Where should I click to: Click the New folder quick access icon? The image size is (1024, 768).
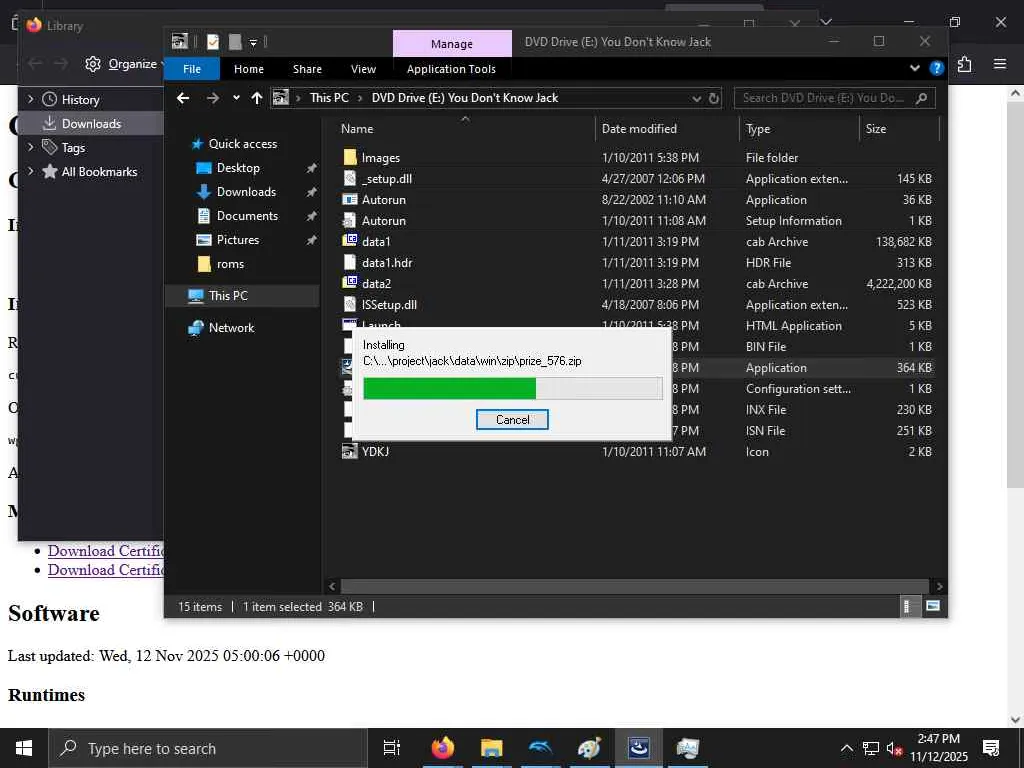click(235, 42)
